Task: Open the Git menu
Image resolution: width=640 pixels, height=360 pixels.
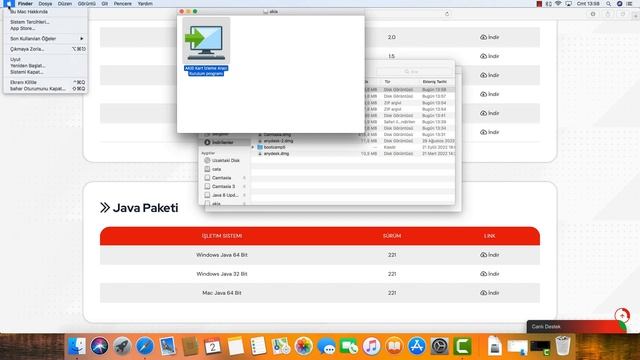Action: click(105, 4)
